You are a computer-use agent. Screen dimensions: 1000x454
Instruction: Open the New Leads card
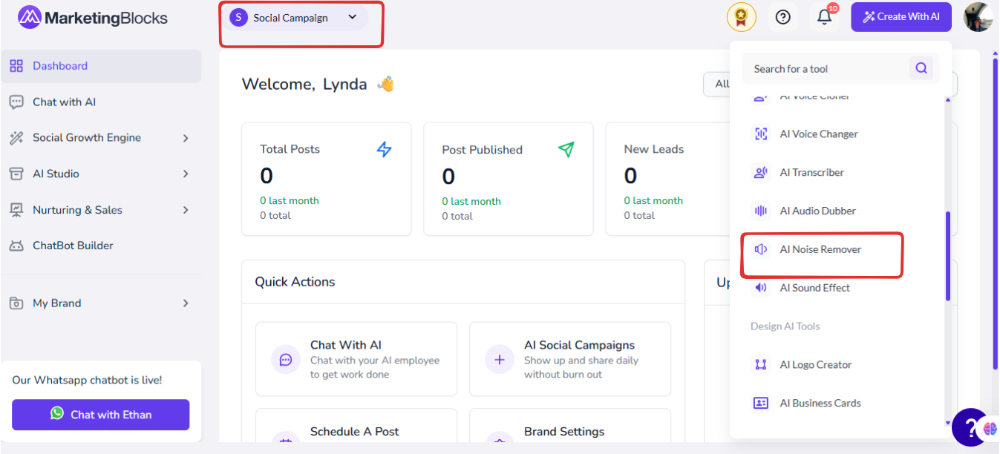[668, 179]
